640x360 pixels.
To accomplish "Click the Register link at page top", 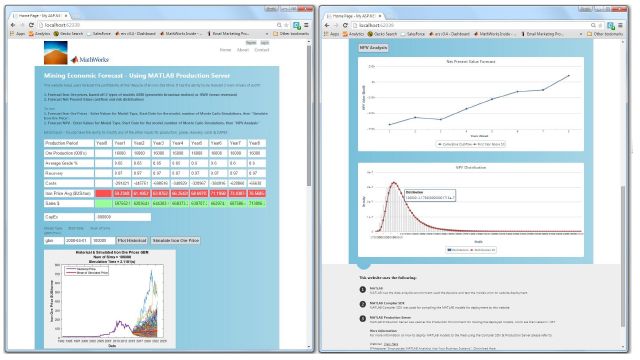I will [x=251, y=43].
